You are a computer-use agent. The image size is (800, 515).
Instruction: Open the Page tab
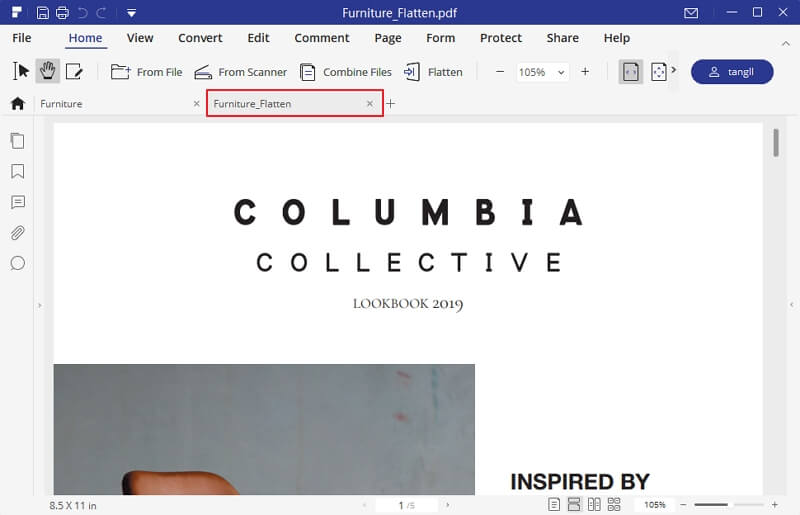coord(388,38)
